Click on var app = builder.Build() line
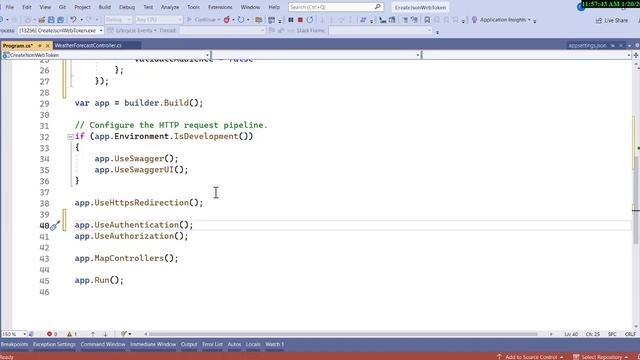The height and width of the screenshot is (360, 640). 139,103
